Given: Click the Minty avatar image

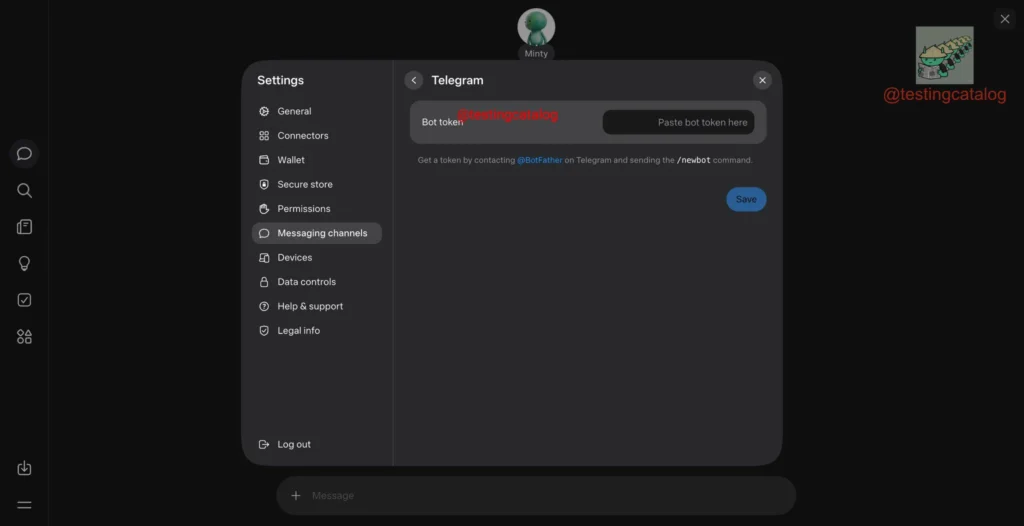Looking at the screenshot, I should pyautogui.click(x=536, y=27).
